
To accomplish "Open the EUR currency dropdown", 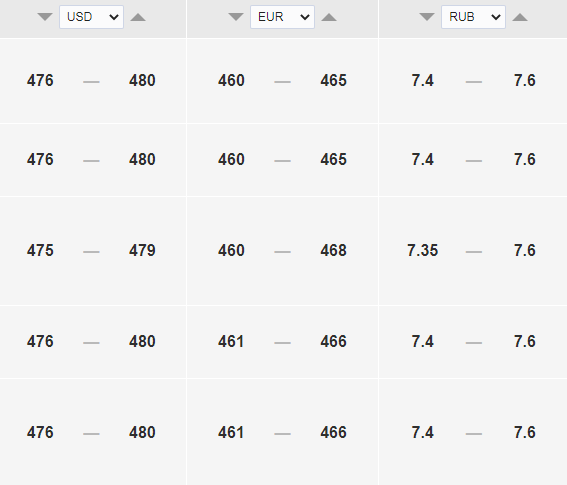I will (x=282, y=17).
